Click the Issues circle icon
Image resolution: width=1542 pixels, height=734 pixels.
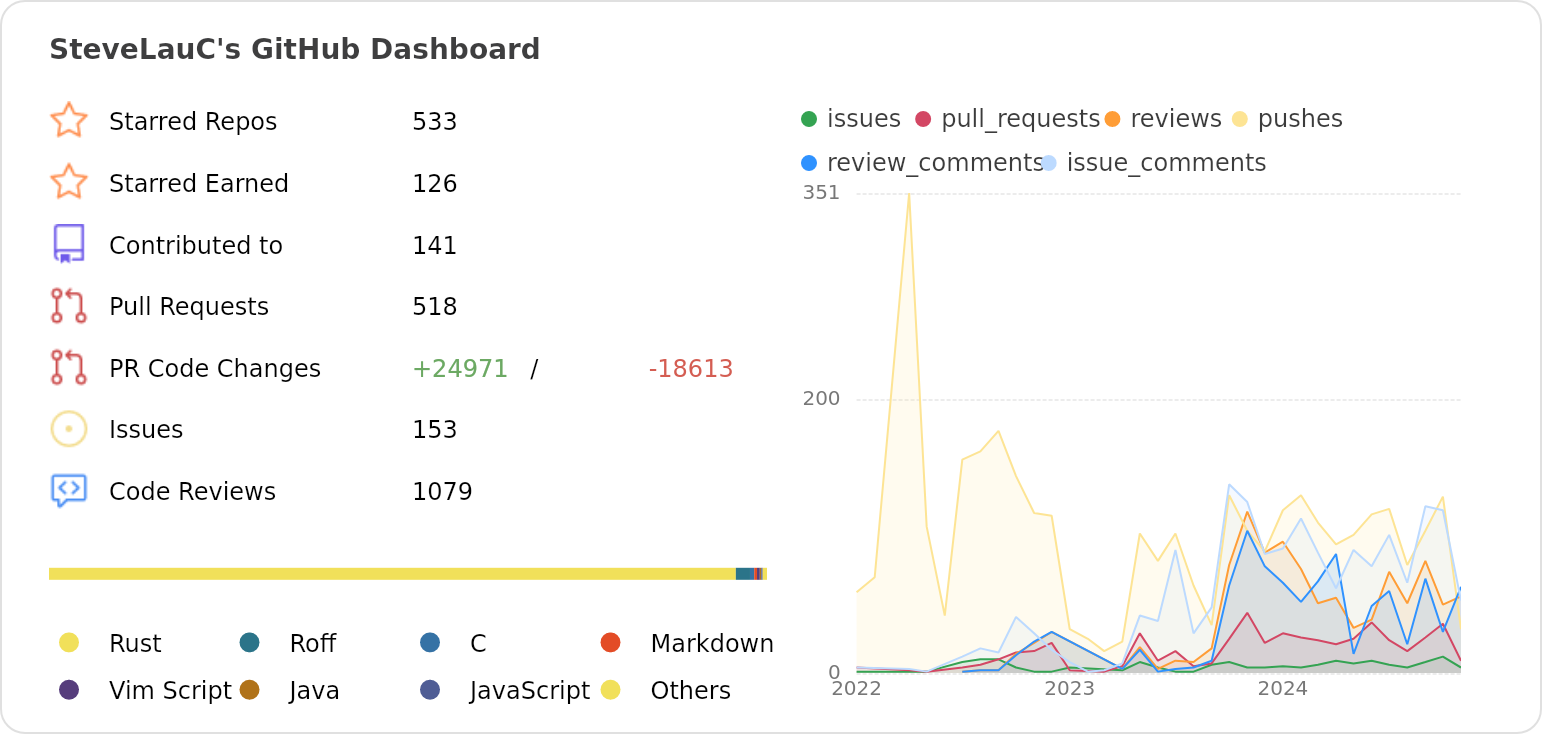pyautogui.click(x=69, y=429)
